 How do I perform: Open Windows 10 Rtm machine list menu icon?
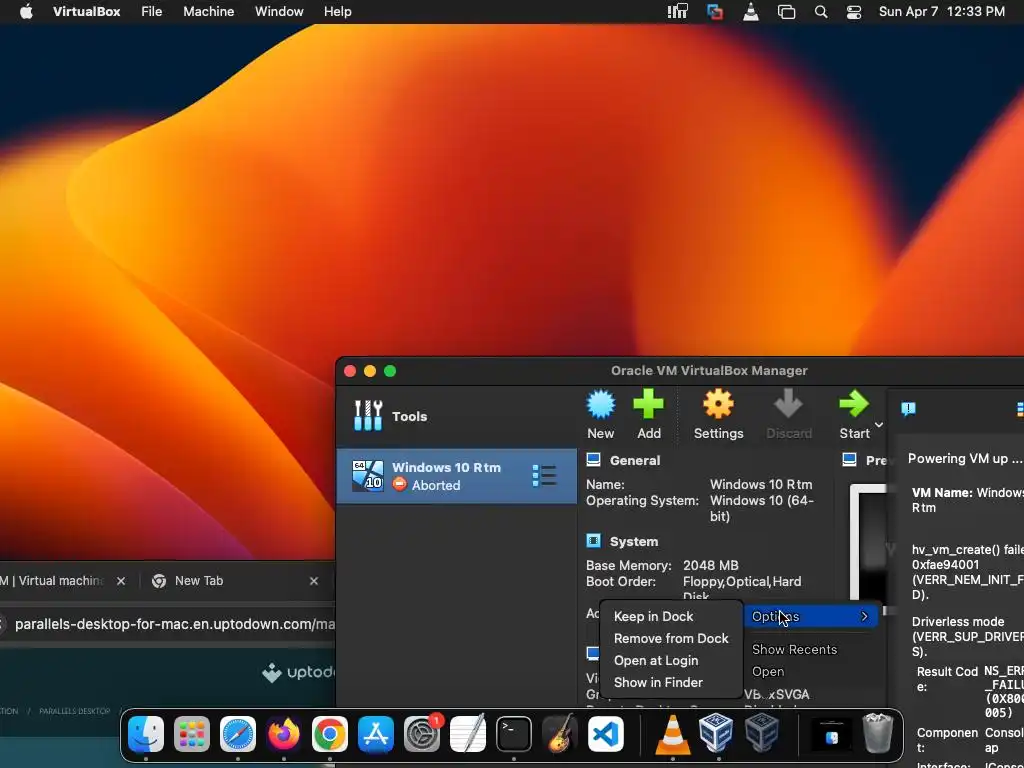click(544, 475)
